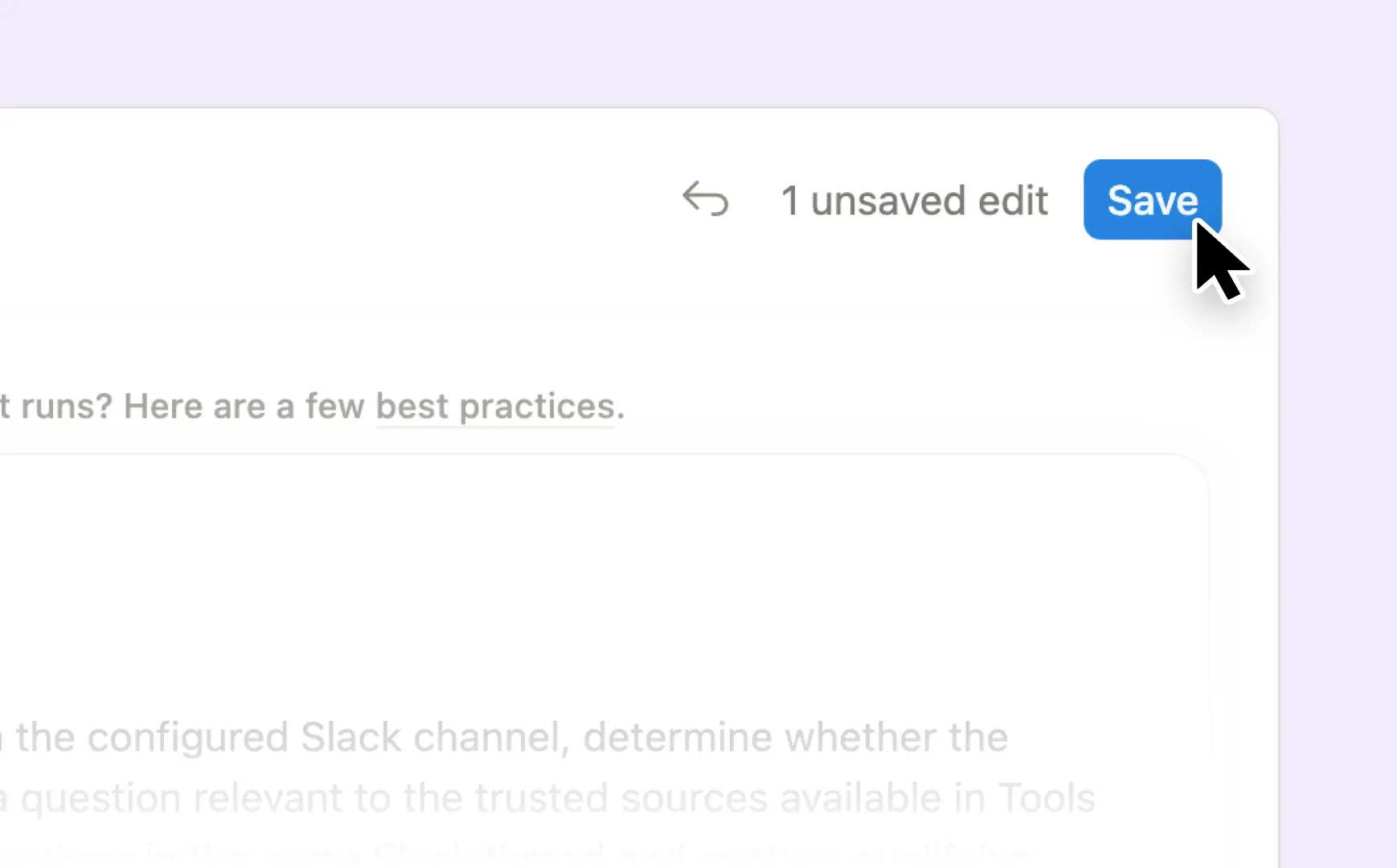Save the unsaved edit
This screenshot has width=1397, height=868.
coord(1153,199)
